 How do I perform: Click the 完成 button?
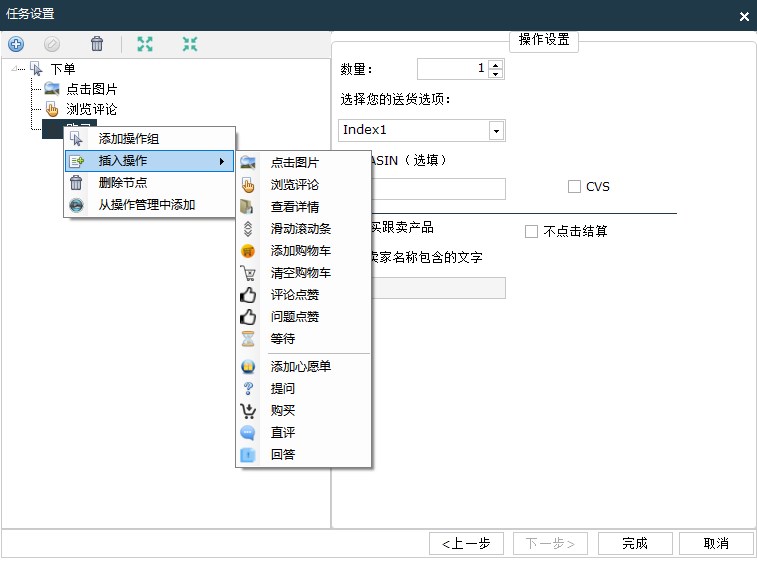[635, 544]
